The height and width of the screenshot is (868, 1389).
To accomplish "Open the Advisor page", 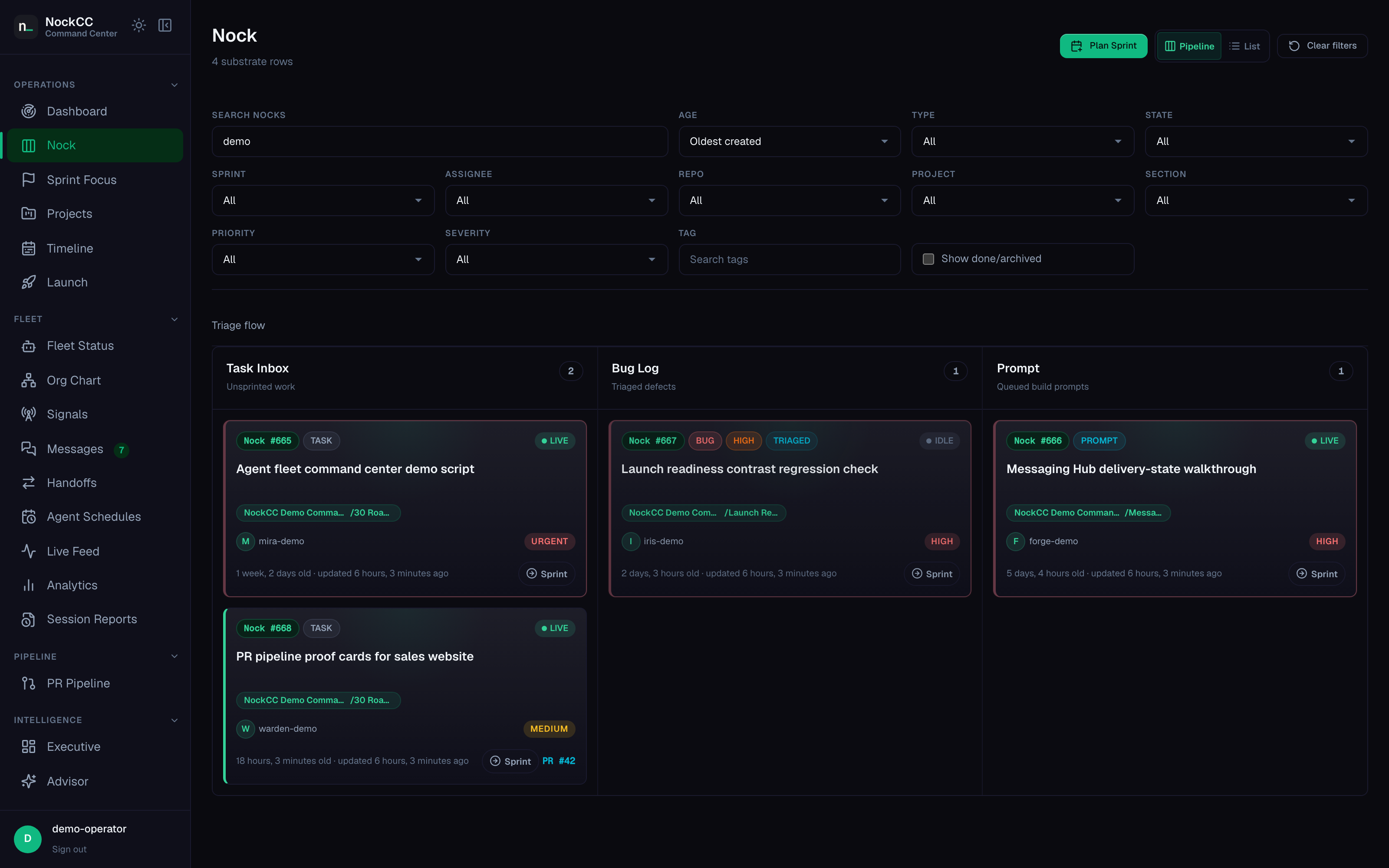I will (x=95, y=781).
